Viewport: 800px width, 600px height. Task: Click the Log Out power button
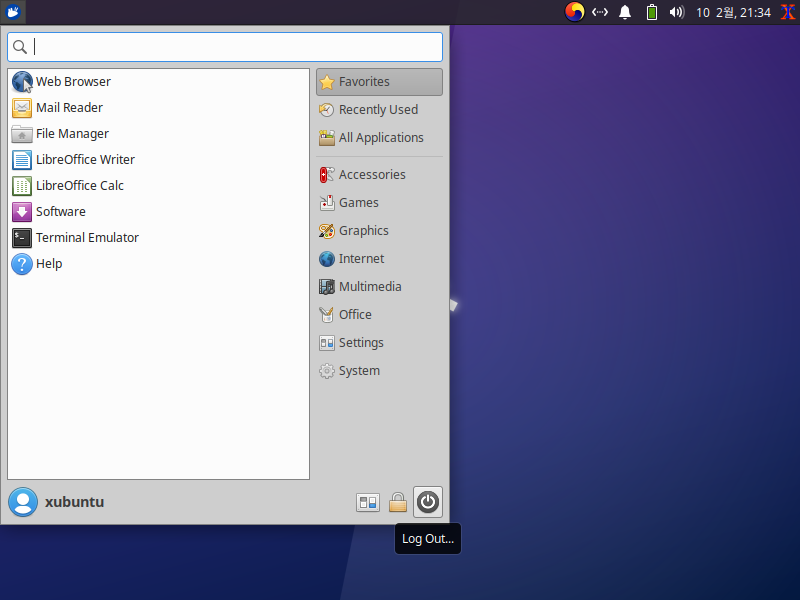point(428,502)
